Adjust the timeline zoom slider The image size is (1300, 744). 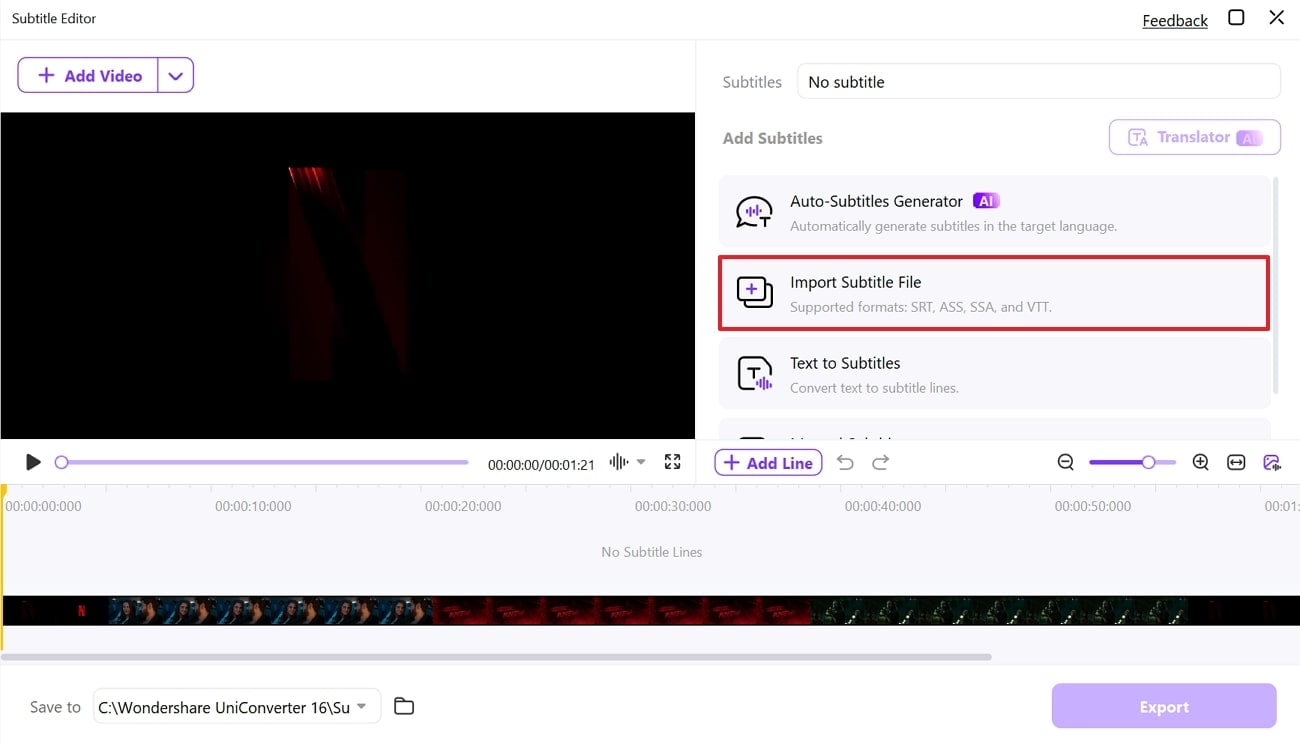1134,462
